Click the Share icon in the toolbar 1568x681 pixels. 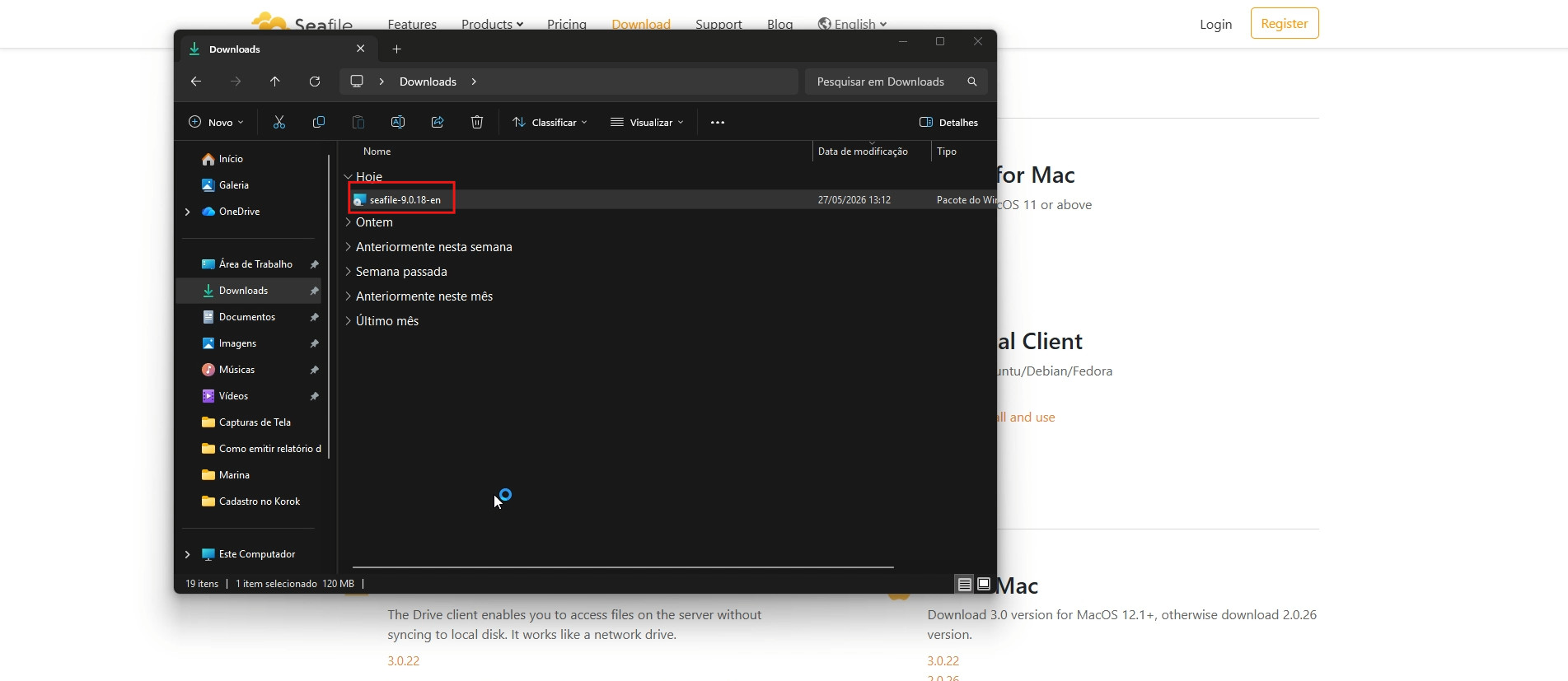(438, 122)
